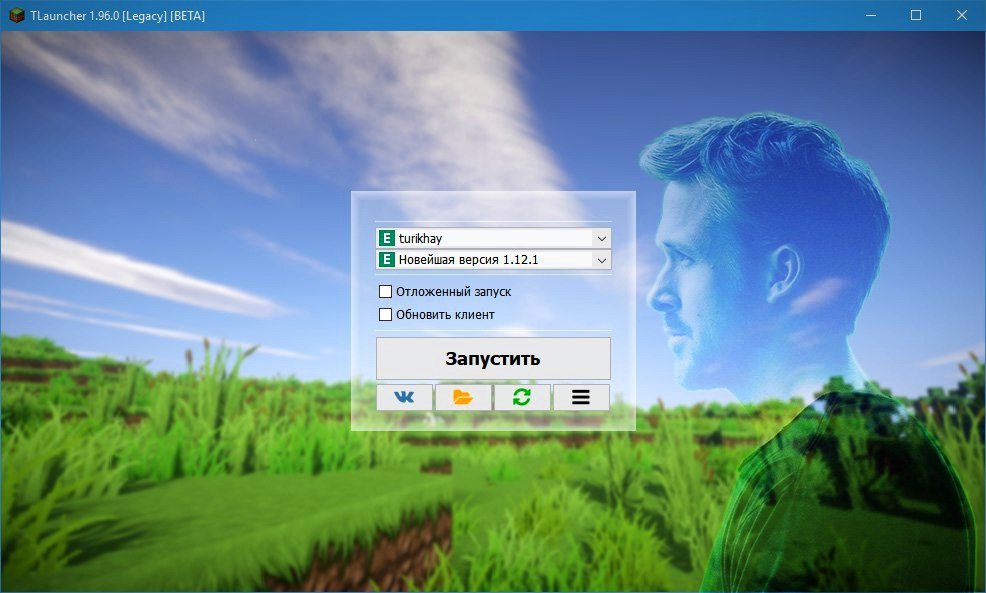Screen dimensions: 986x593
Task: Select the Новейшая версия 1.12.1 version text
Action: 468,260
